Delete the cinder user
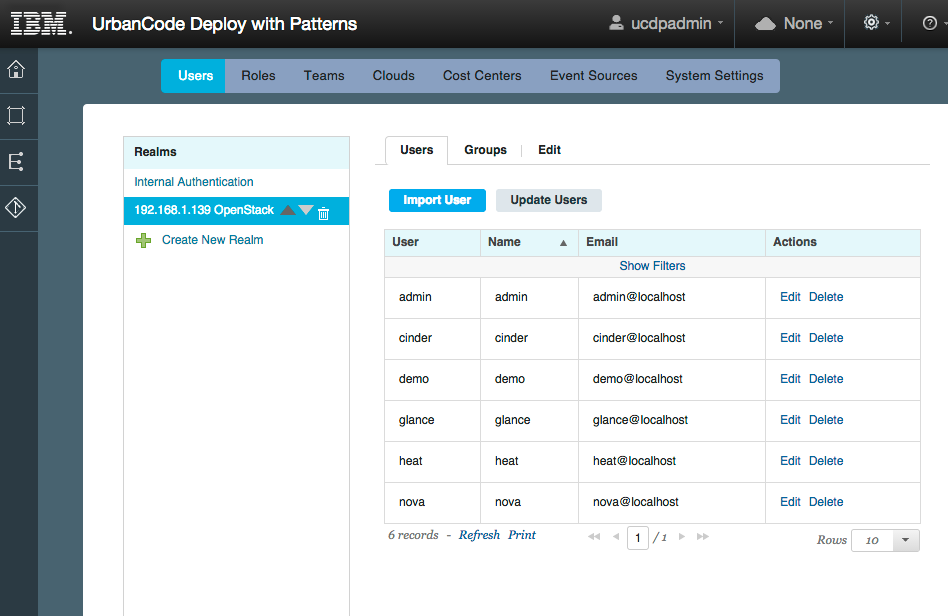Image resolution: width=948 pixels, height=616 pixels. point(826,338)
